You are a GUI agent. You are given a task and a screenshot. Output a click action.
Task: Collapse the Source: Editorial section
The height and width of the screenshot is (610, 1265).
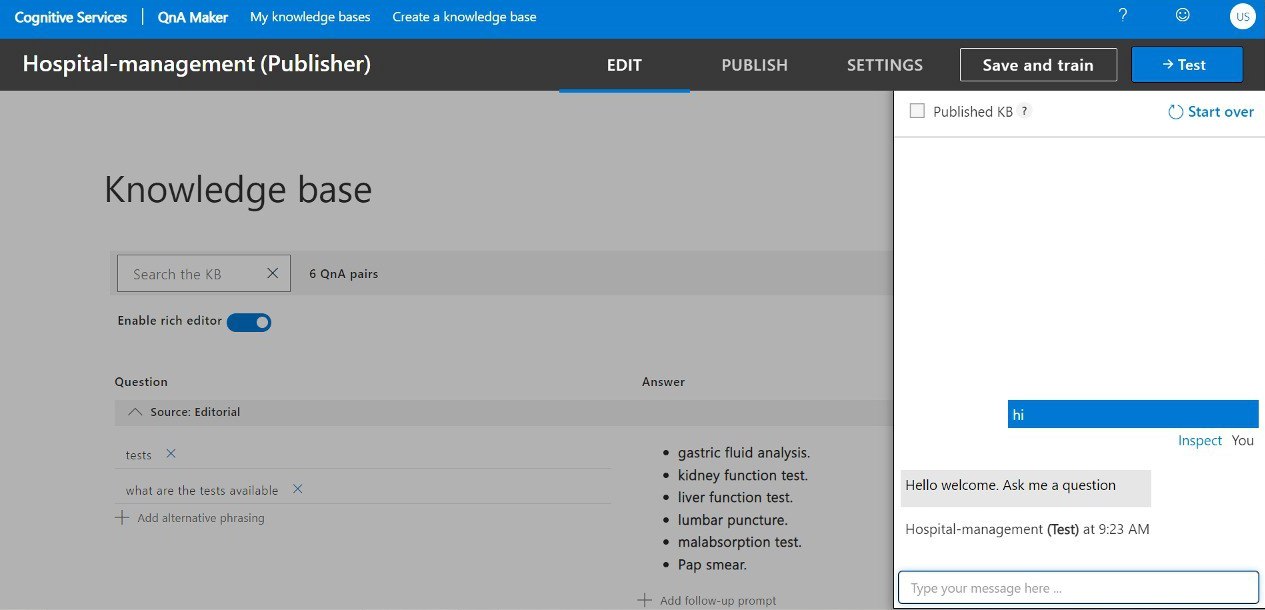(x=136, y=412)
